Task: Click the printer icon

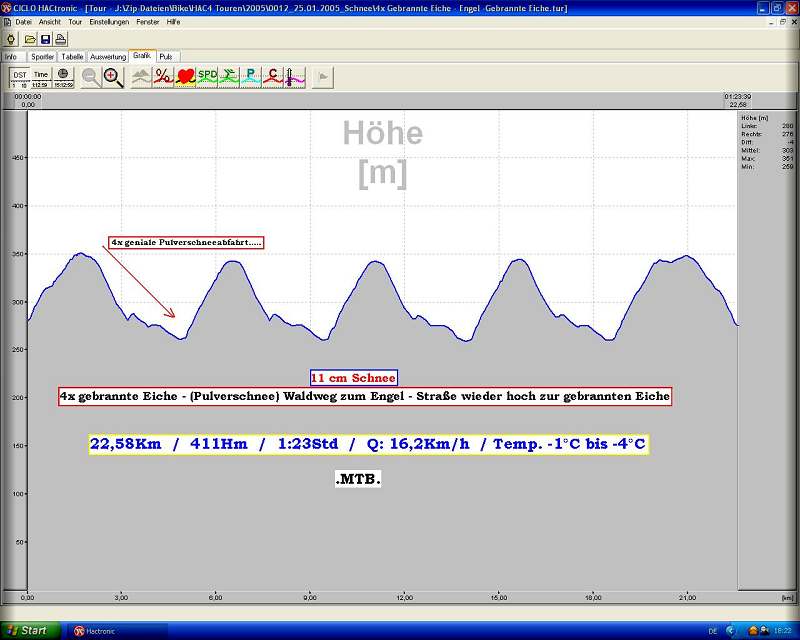Action: [x=60, y=39]
